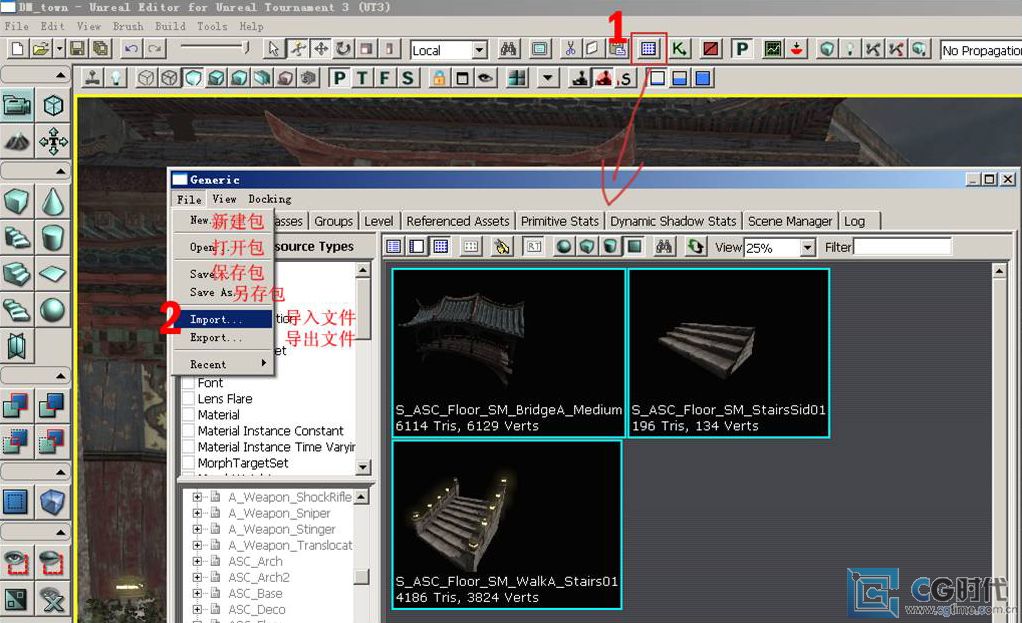Toggle the MorphTargetSet checkbox
Image resolution: width=1022 pixels, height=623 pixels.
pyautogui.click(x=188, y=463)
